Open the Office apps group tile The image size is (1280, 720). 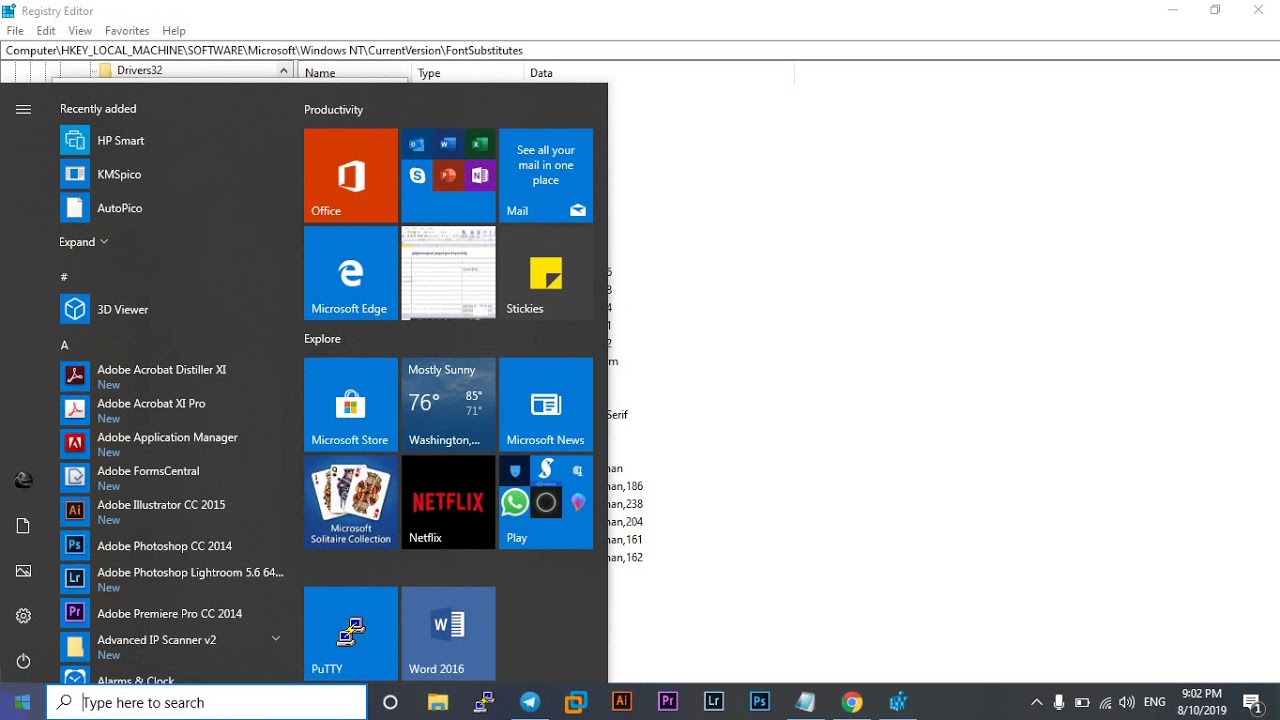tap(448, 175)
